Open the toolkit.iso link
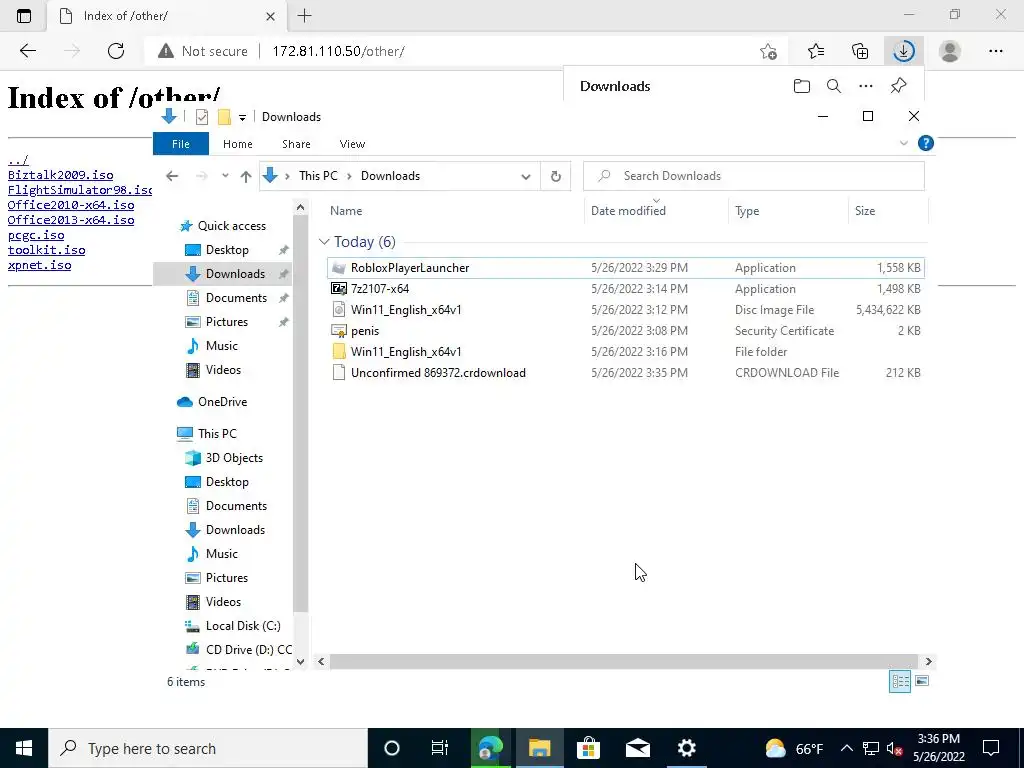1024x768 pixels. 46,250
